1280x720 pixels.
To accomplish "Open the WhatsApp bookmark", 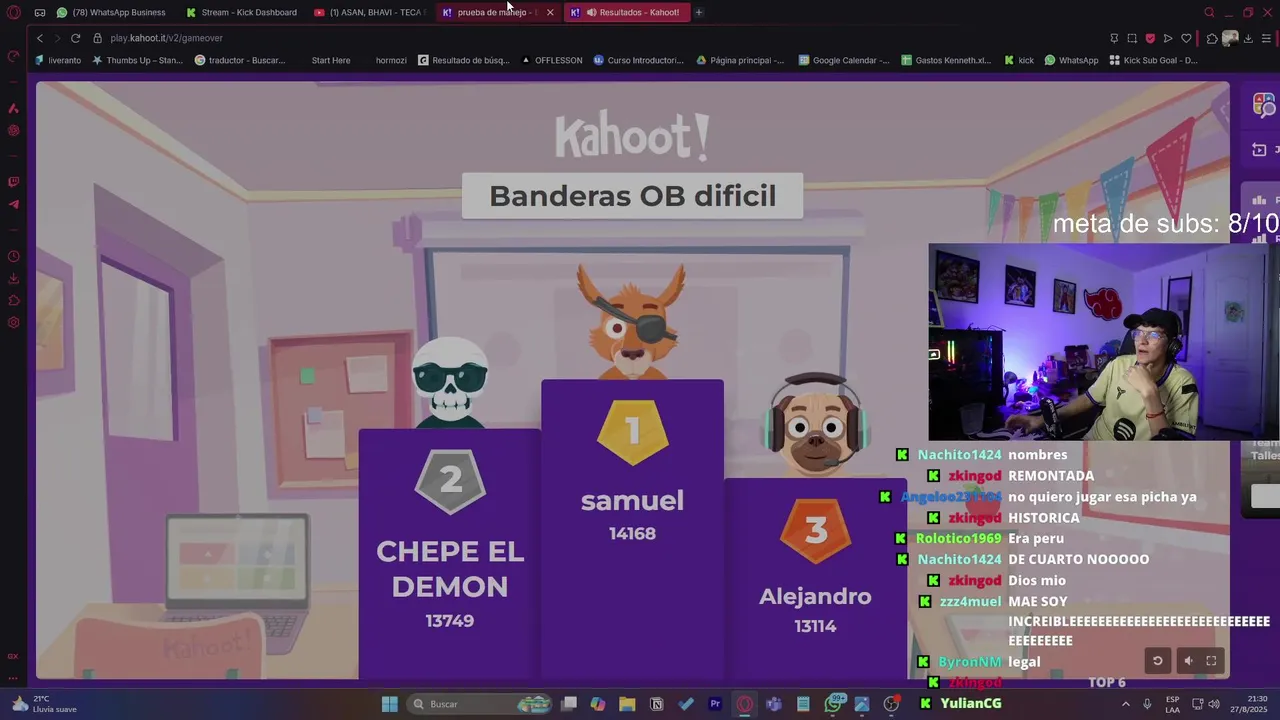I will tap(1071, 60).
